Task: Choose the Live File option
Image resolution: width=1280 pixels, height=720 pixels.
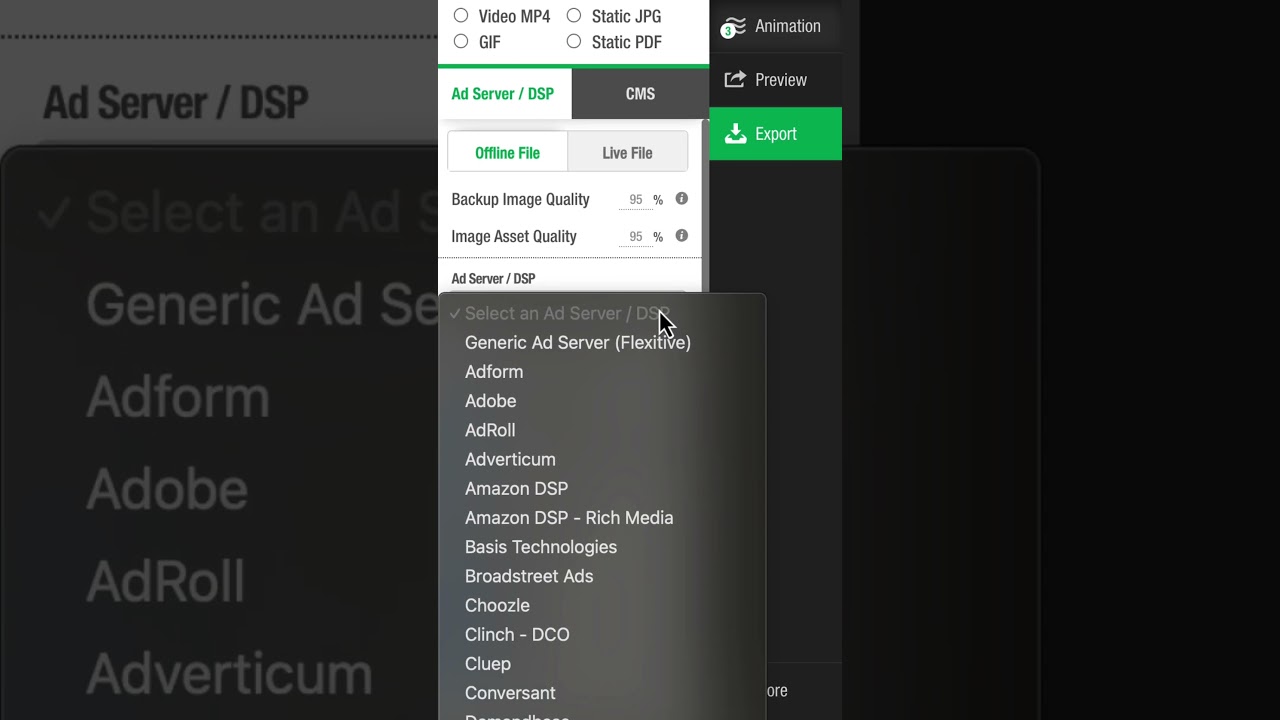Action: pyautogui.click(x=627, y=153)
